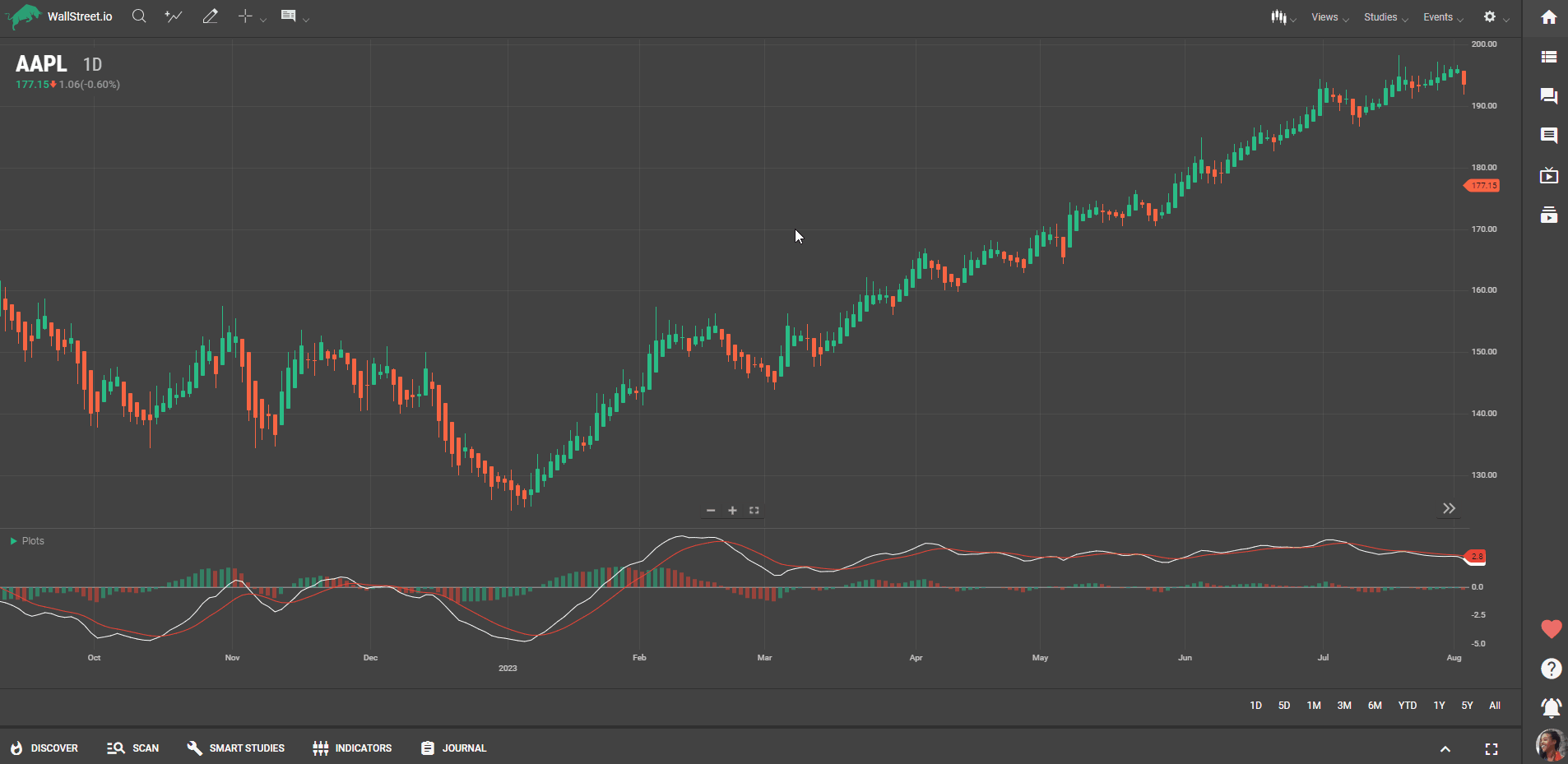1568x764 pixels.
Task: Click the heart favorite icon
Action: coord(1551,629)
